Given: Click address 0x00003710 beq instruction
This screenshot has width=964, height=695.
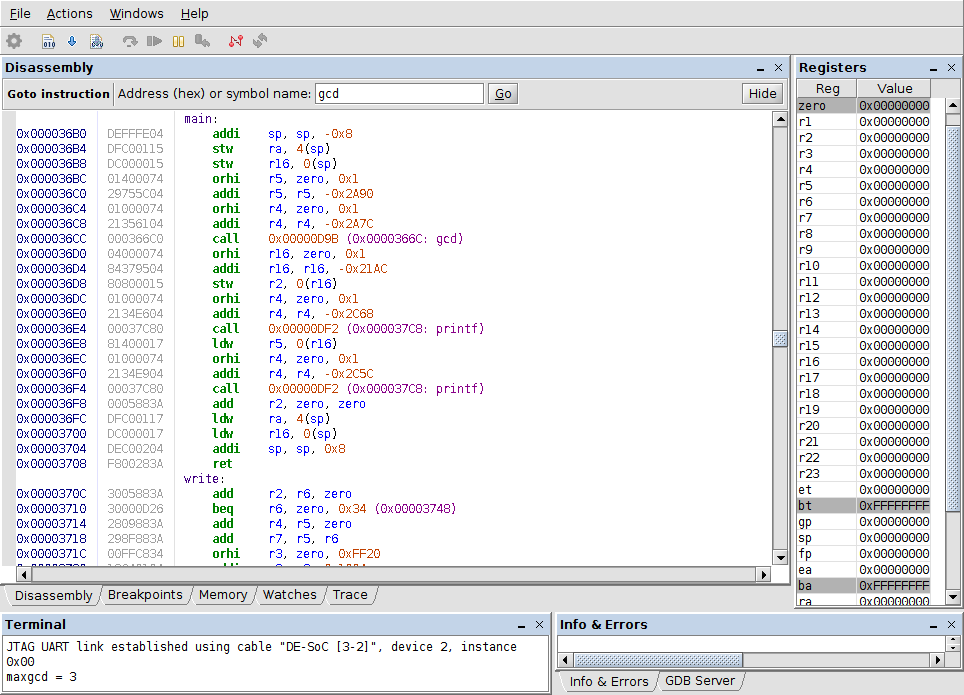Looking at the screenshot, I should 393,509.
